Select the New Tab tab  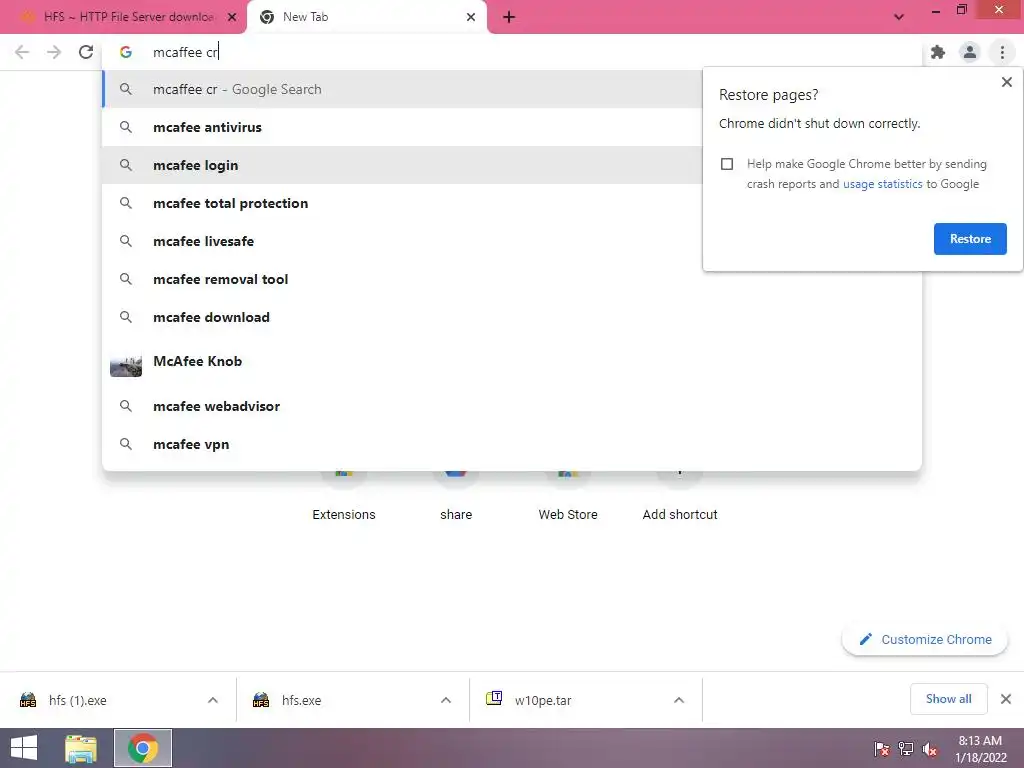tap(366, 17)
